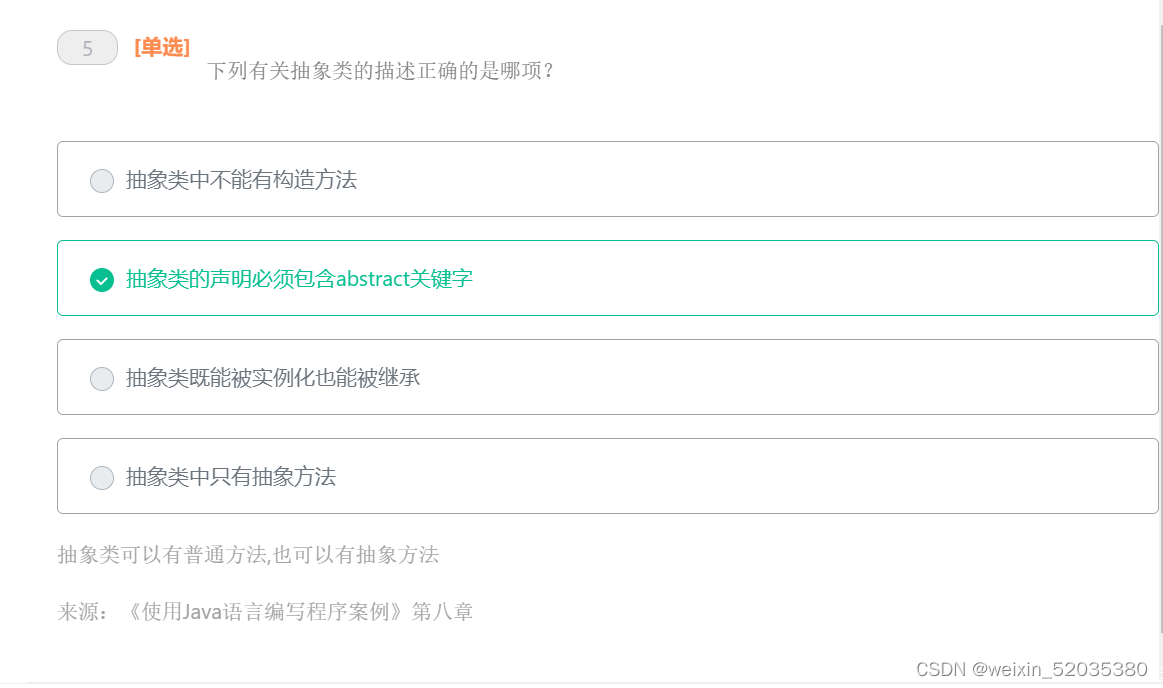Click the question text about 抽象类
The image size is (1163, 688).
click(x=378, y=71)
